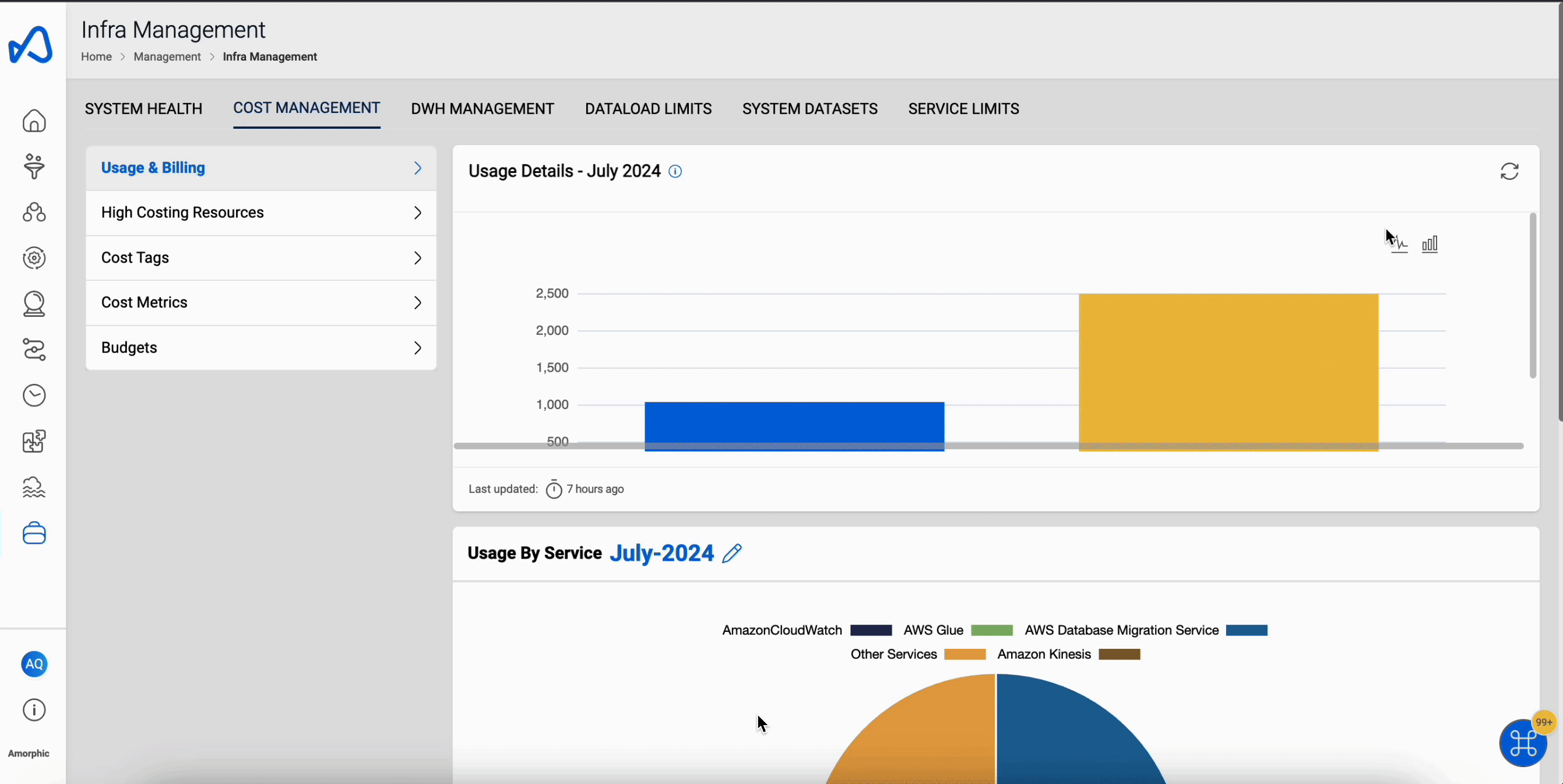The height and width of the screenshot is (784, 1563).
Task: Open Cost Tags menu entry
Action: tap(261, 257)
